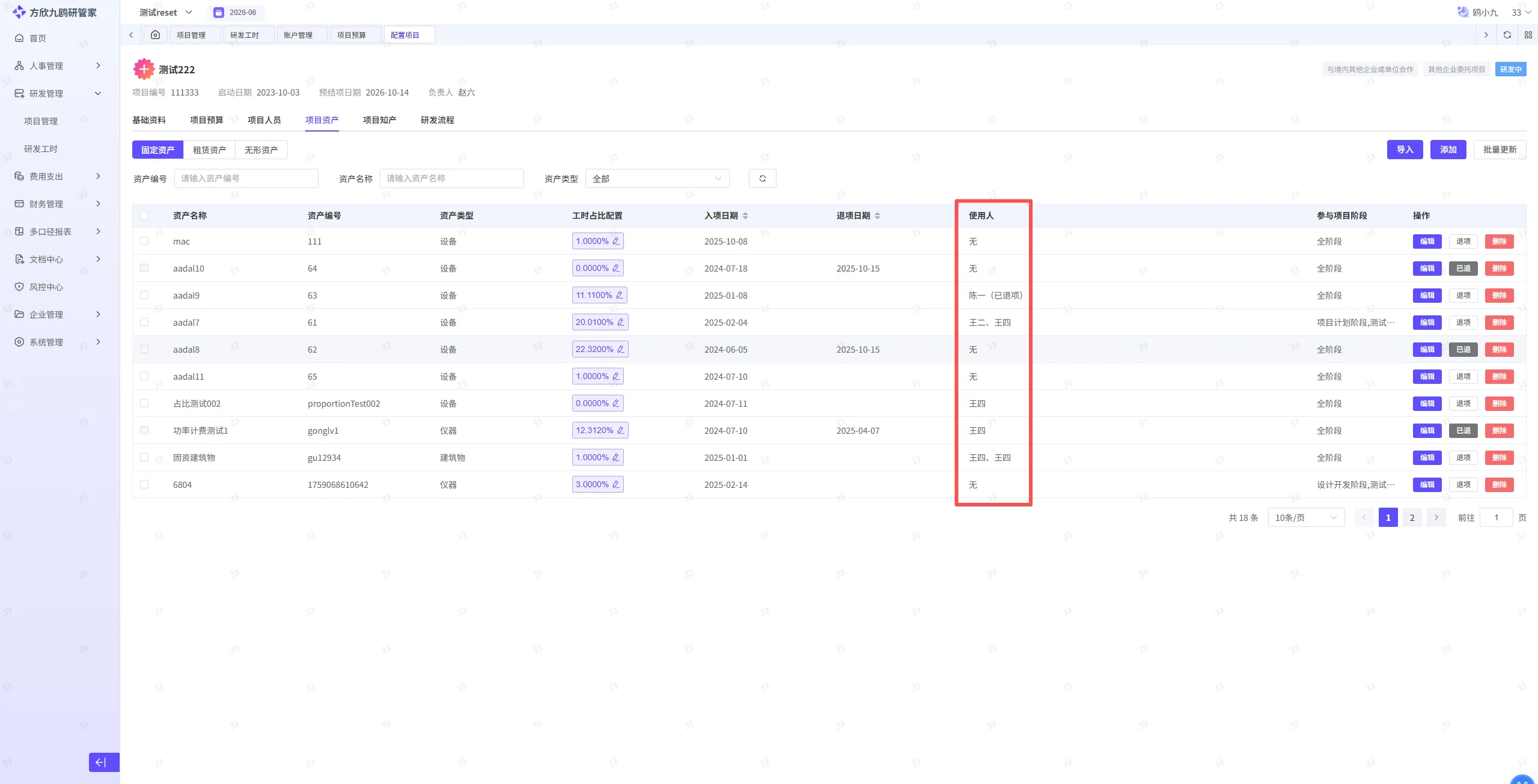Edit the 20.0100% ratio pencil for aadal7
The width and height of the screenshot is (1538, 784).
point(620,322)
